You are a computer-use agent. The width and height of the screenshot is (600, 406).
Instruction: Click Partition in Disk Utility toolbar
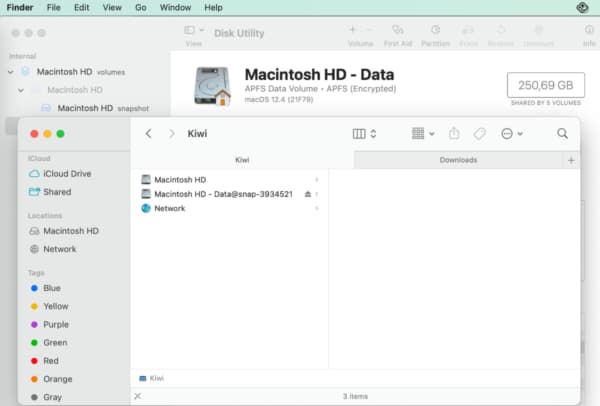435,36
